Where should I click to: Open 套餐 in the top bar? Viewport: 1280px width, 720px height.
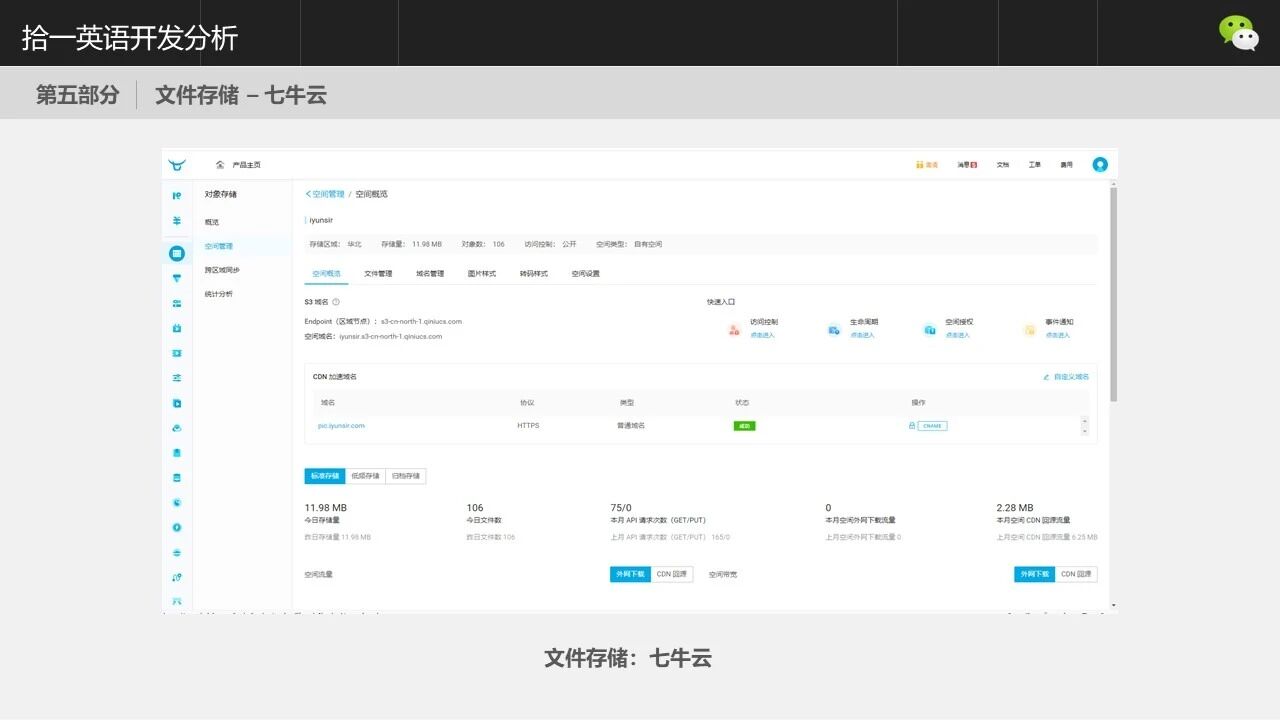932,165
